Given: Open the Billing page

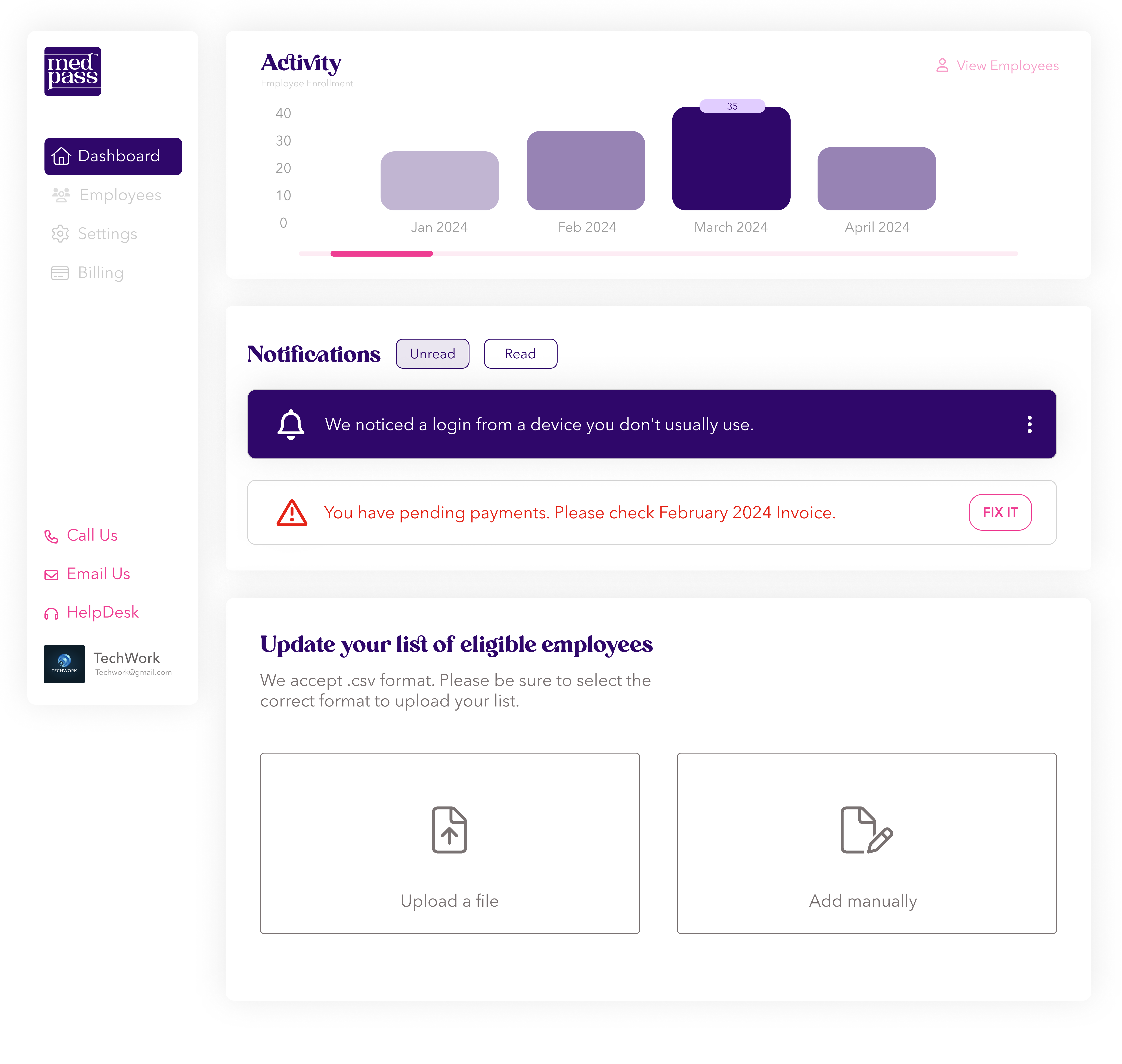Looking at the screenshot, I should (x=87, y=273).
